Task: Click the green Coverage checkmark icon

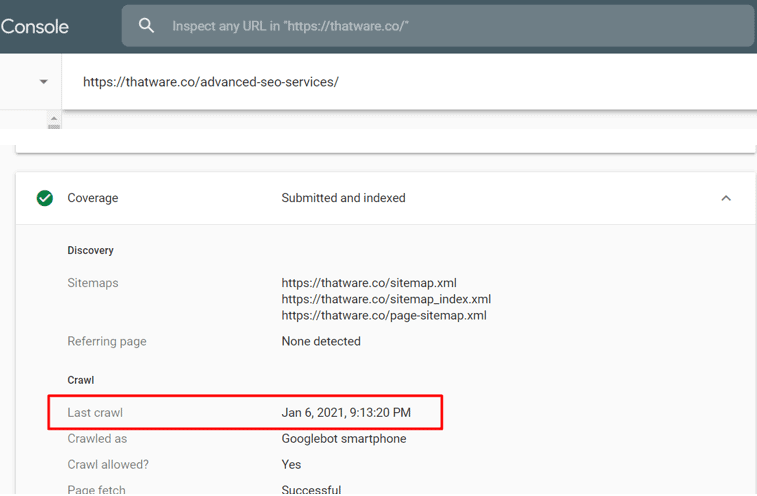Action: click(x=45, y=198)
